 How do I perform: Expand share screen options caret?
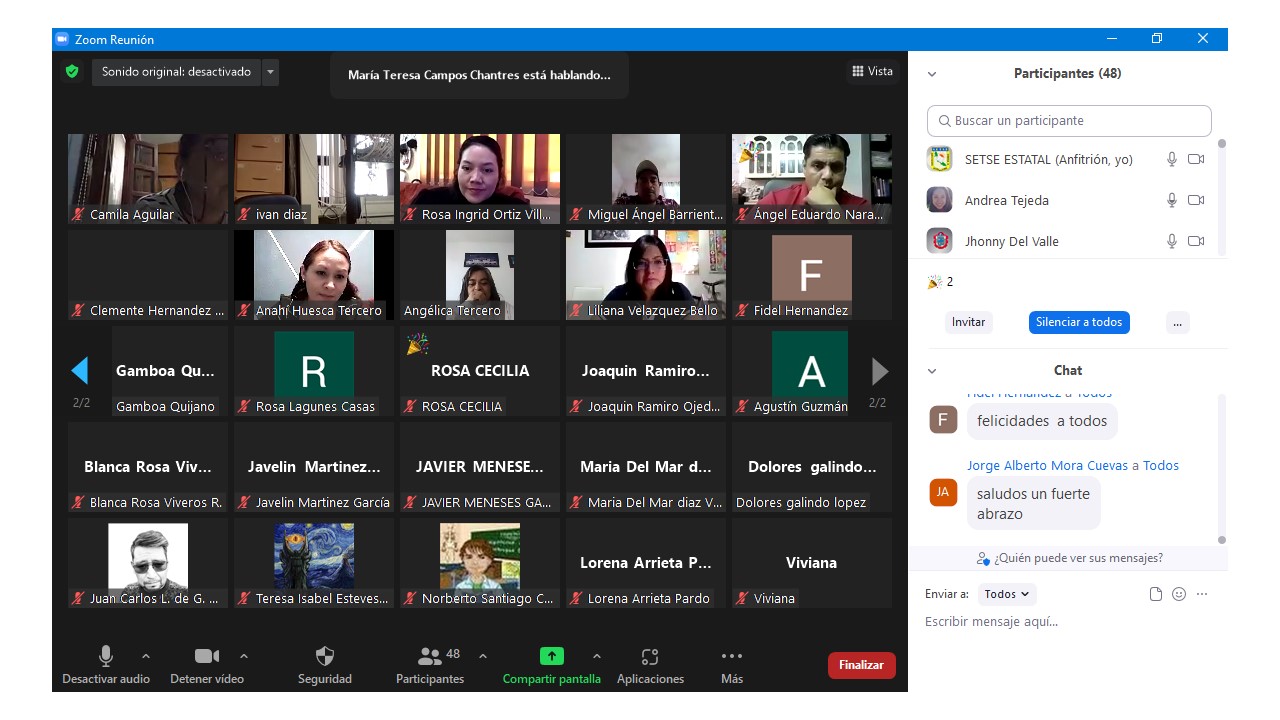(597, 656)
